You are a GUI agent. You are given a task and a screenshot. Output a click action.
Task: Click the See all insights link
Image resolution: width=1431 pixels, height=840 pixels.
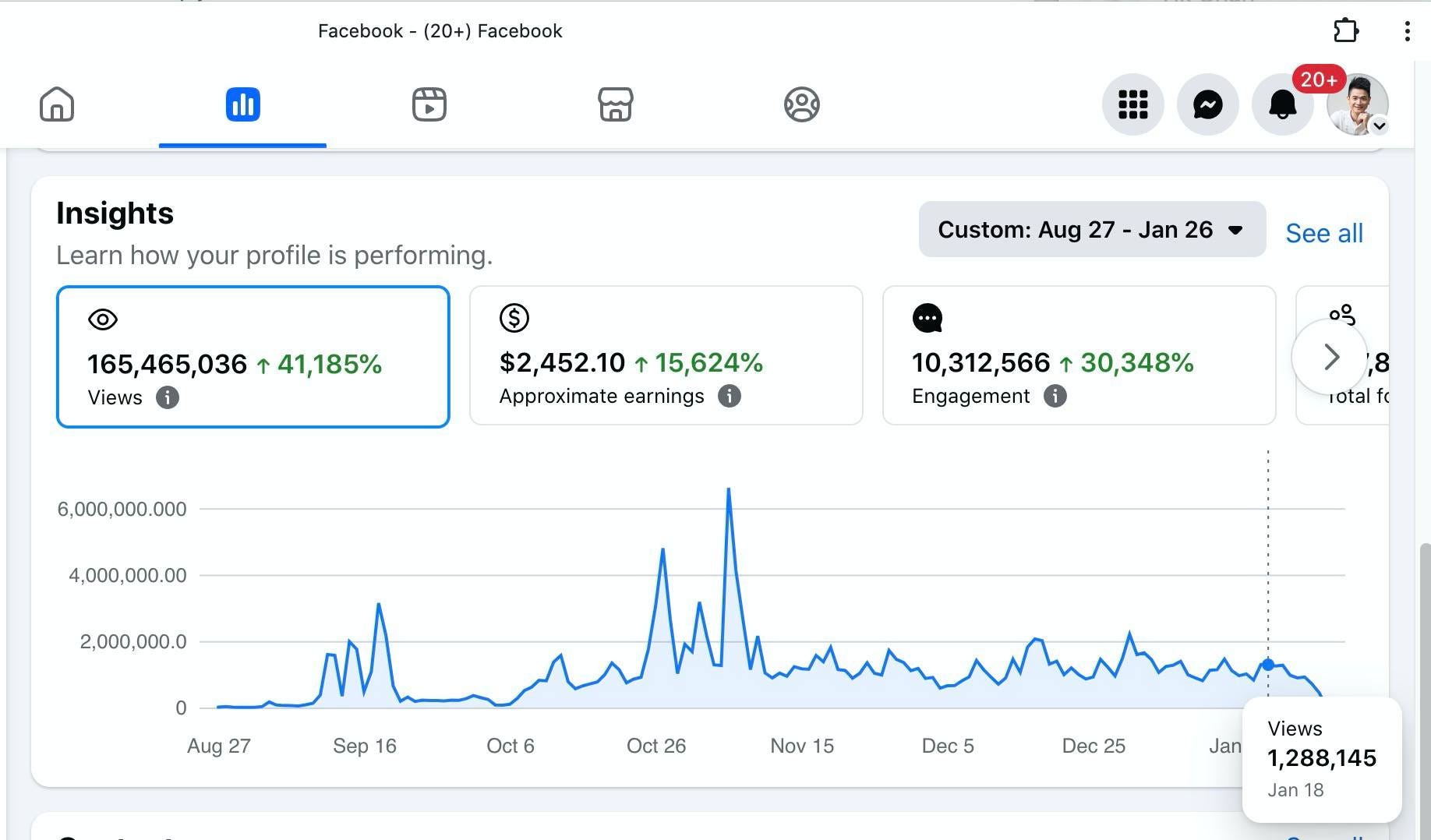tap(1323, 233)
